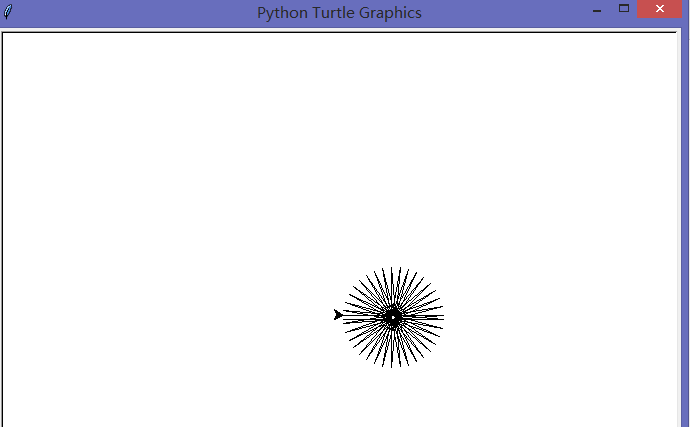Maximize the Python Turtle Graphics window

click(624, 8)
